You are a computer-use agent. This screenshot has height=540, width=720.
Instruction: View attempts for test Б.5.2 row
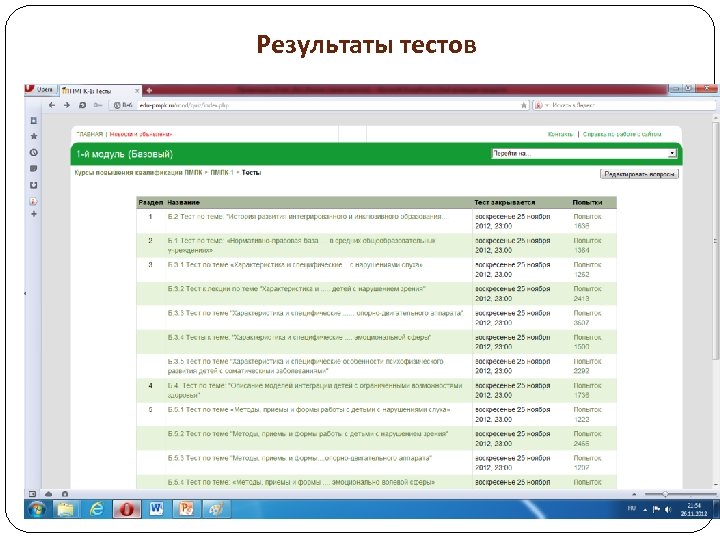point(587,439)
